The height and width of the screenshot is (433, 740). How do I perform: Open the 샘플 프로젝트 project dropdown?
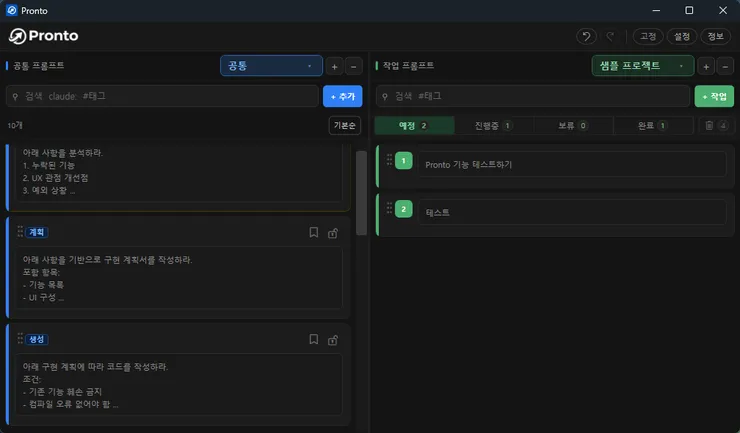[x=643, y=66]
